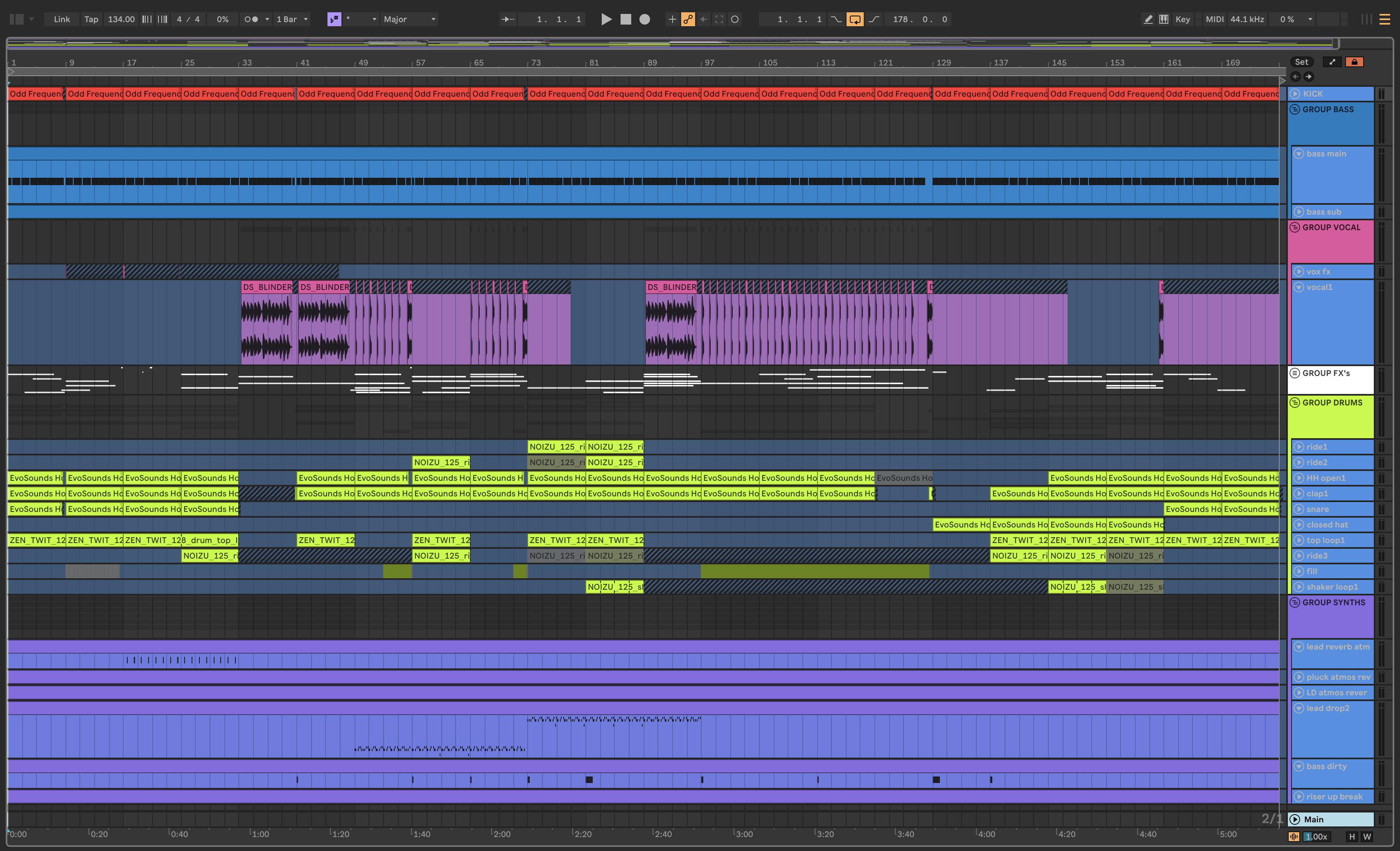Toggle the Scale Mode button
The width and height of the screenshot is (1400, 851).
pyautogui.click(x=334, y=19)
